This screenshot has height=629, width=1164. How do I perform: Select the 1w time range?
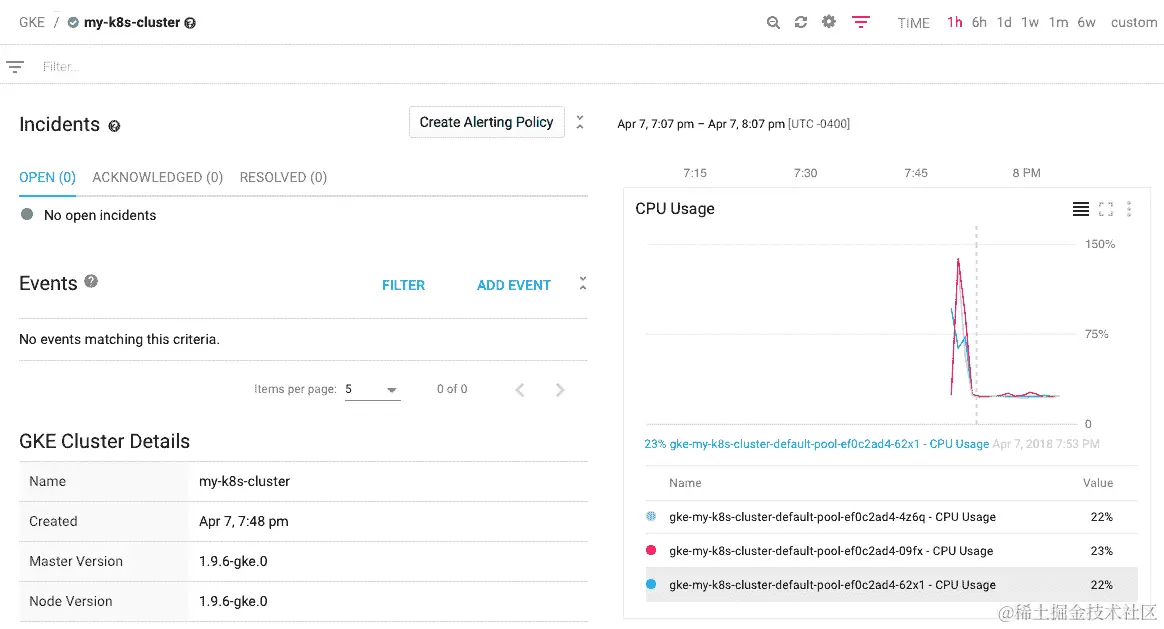coord(1030,22)
